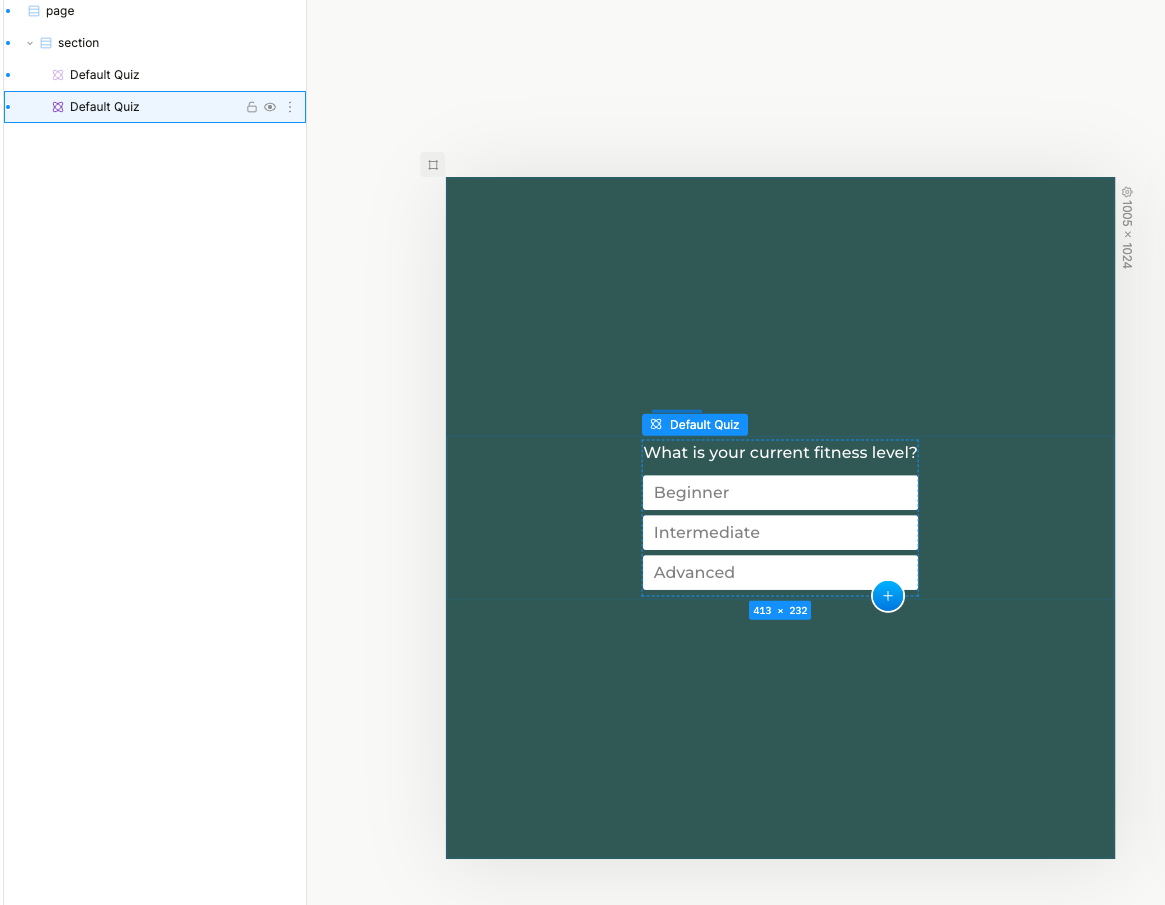
Task: Toggle the lock on selected Default Quiz layer
Action: point(252,107)
